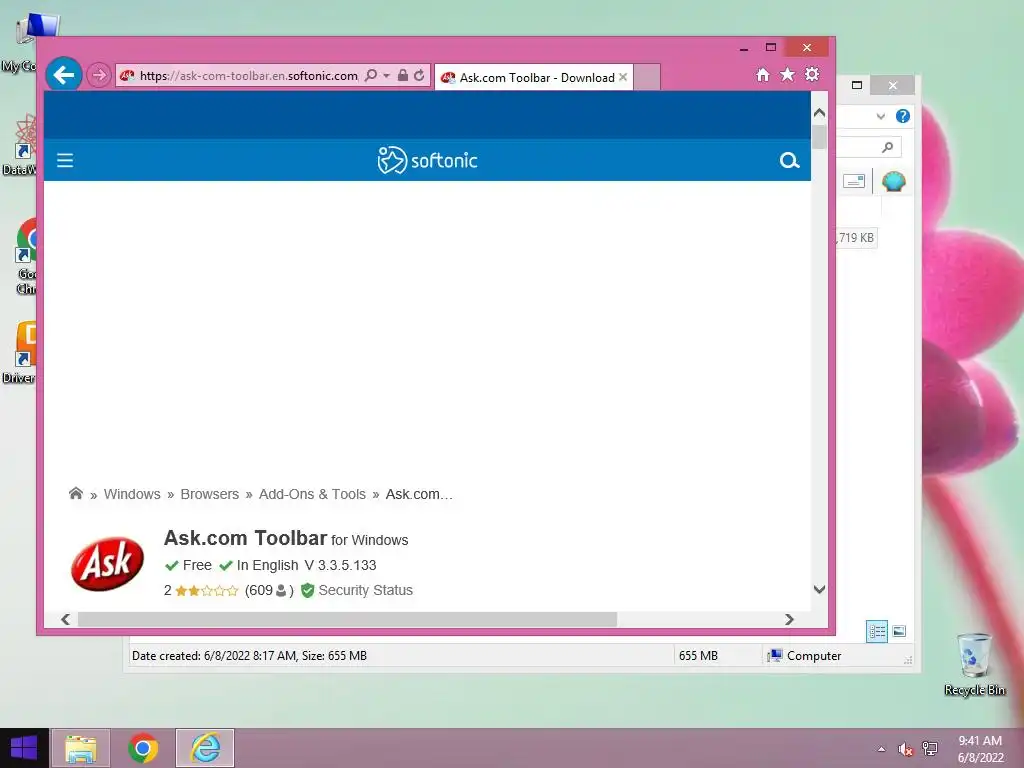Screen dimensions: 1024x768
Task: Click the vertical scrollbar thumb in IE
Action: pyautogui.click(x=820, y=136)
